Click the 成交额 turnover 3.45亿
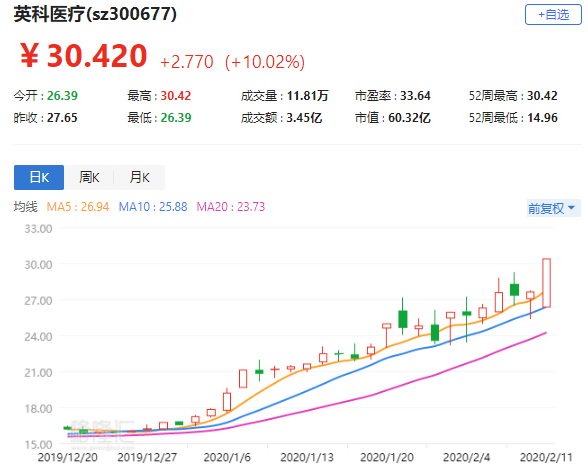Image resolution: width=588 pixels, height=467 pixels. pyautogui.click(x=304, y=118)
